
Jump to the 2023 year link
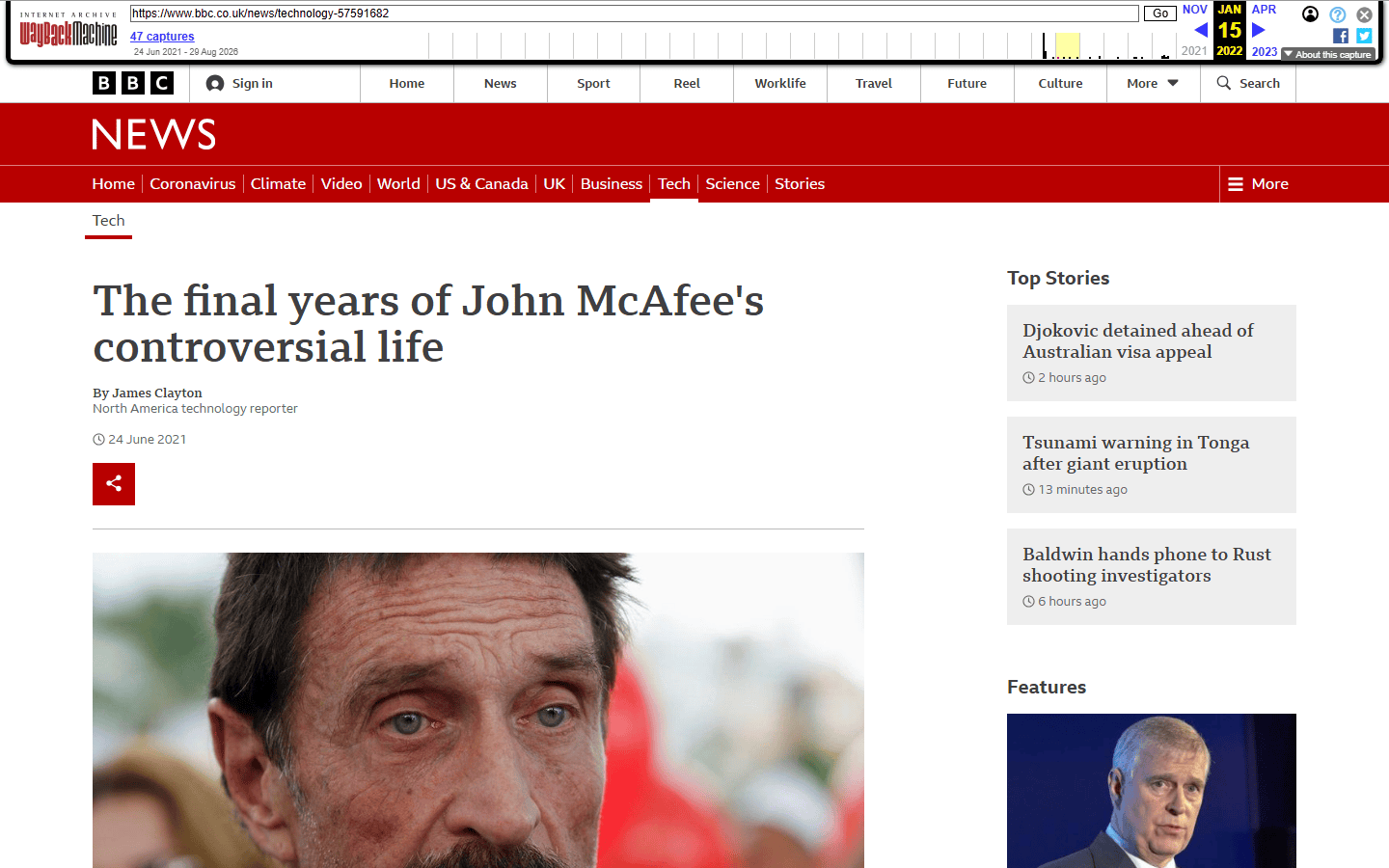tap(1265, 52)
